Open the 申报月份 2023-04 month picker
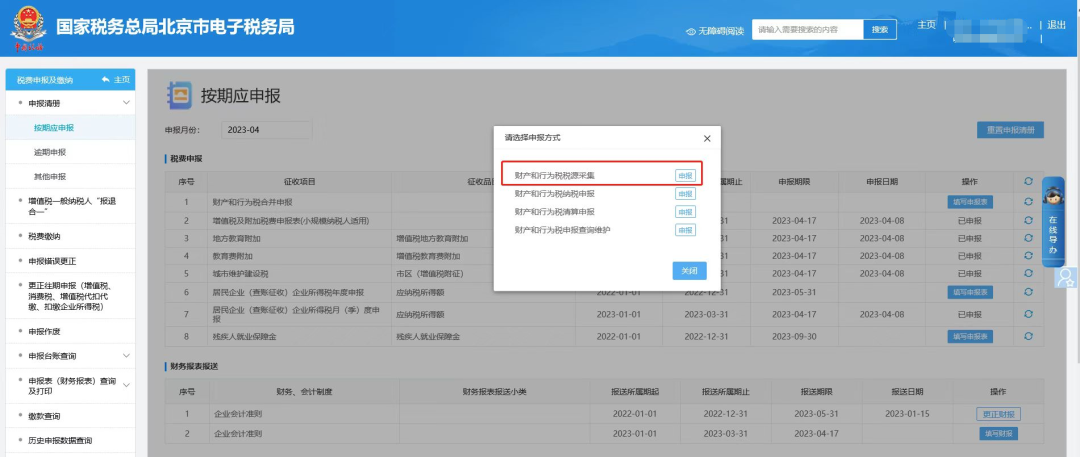Viewport: 1080px width, 457px height. pyautogui.click(x=267, y=130)
